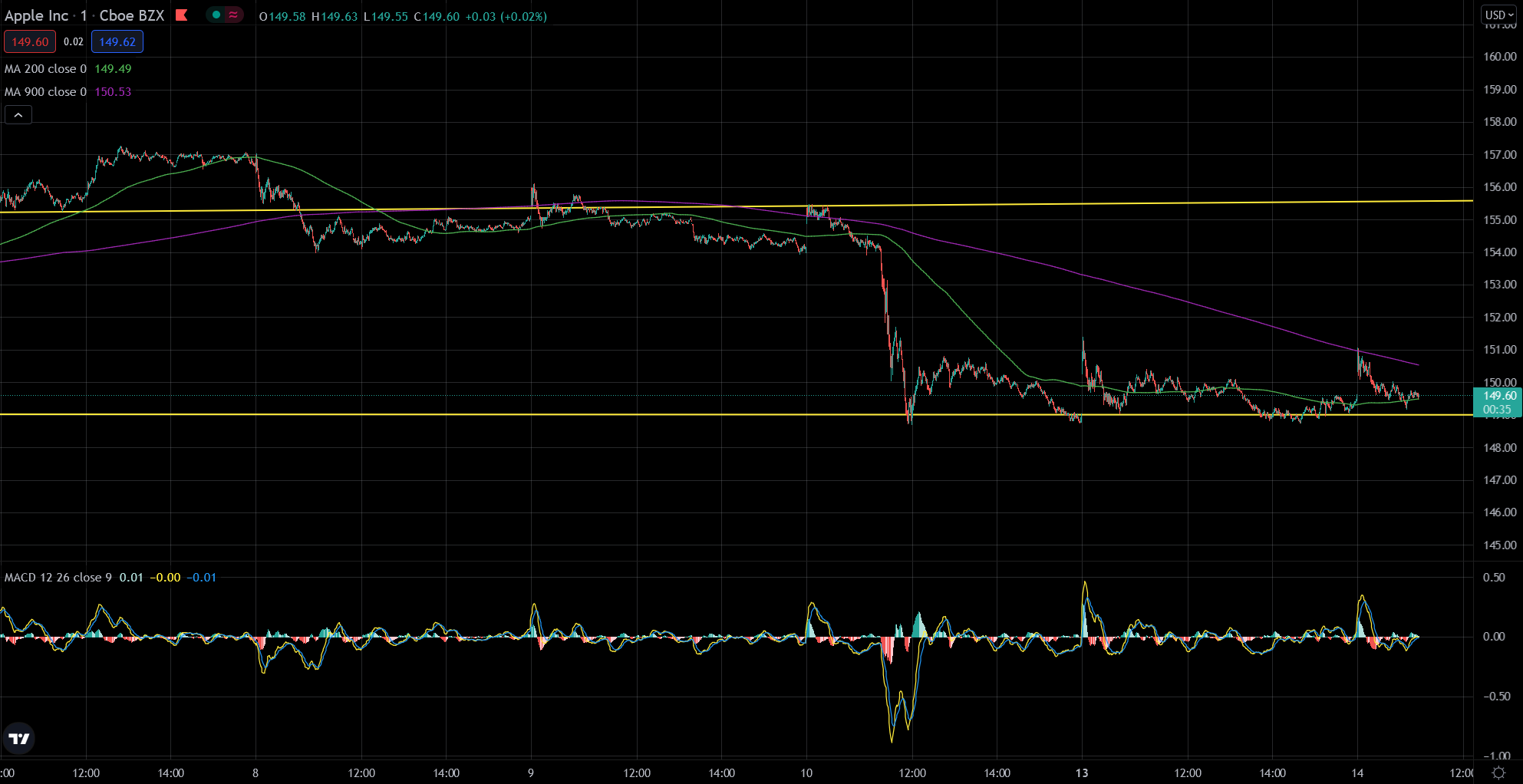Click the O149.58 open price readout
This screenshot has width=1523, height=784.
[x=282, y=16]
